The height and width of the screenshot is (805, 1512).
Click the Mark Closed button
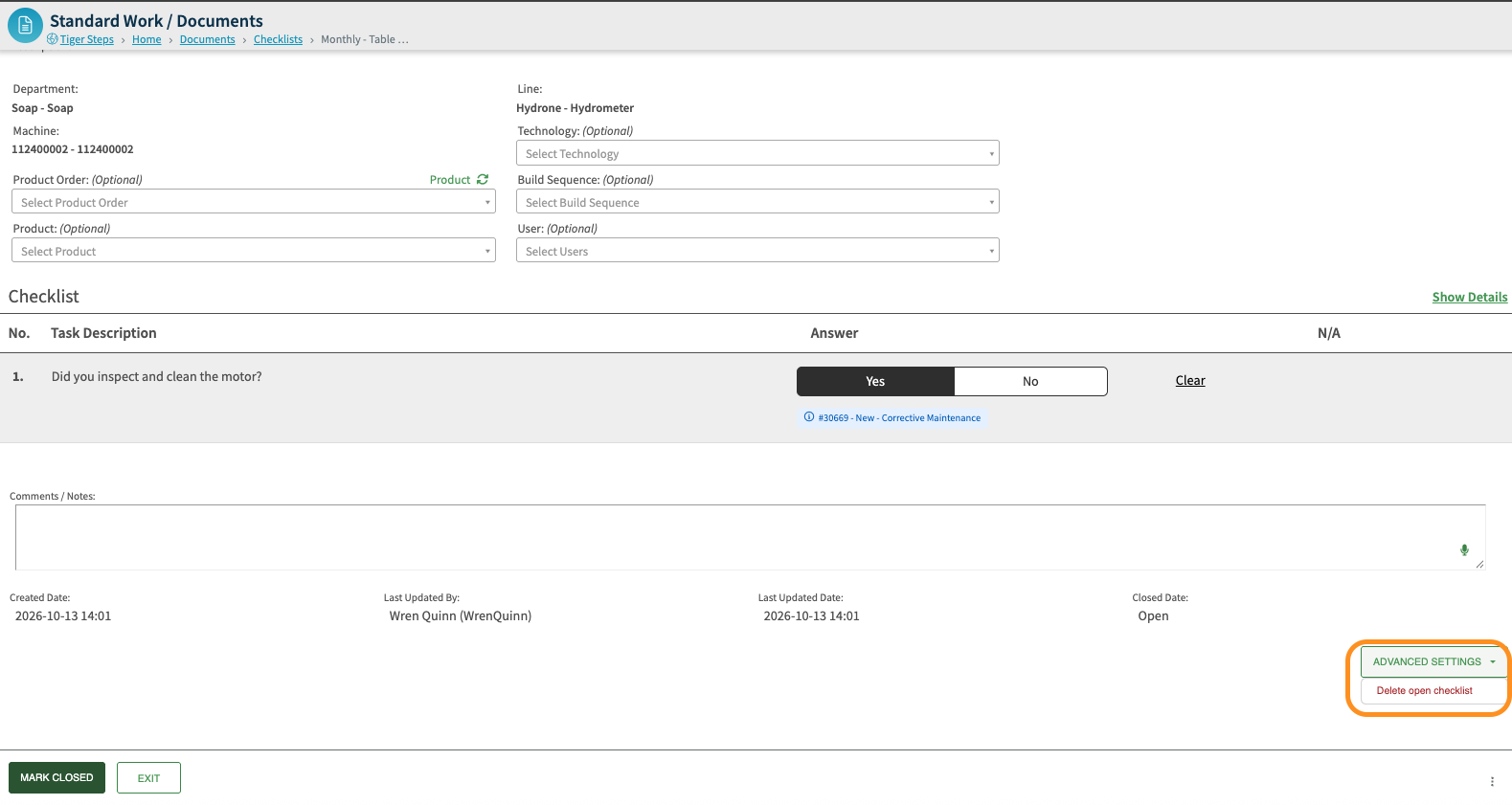56,777
